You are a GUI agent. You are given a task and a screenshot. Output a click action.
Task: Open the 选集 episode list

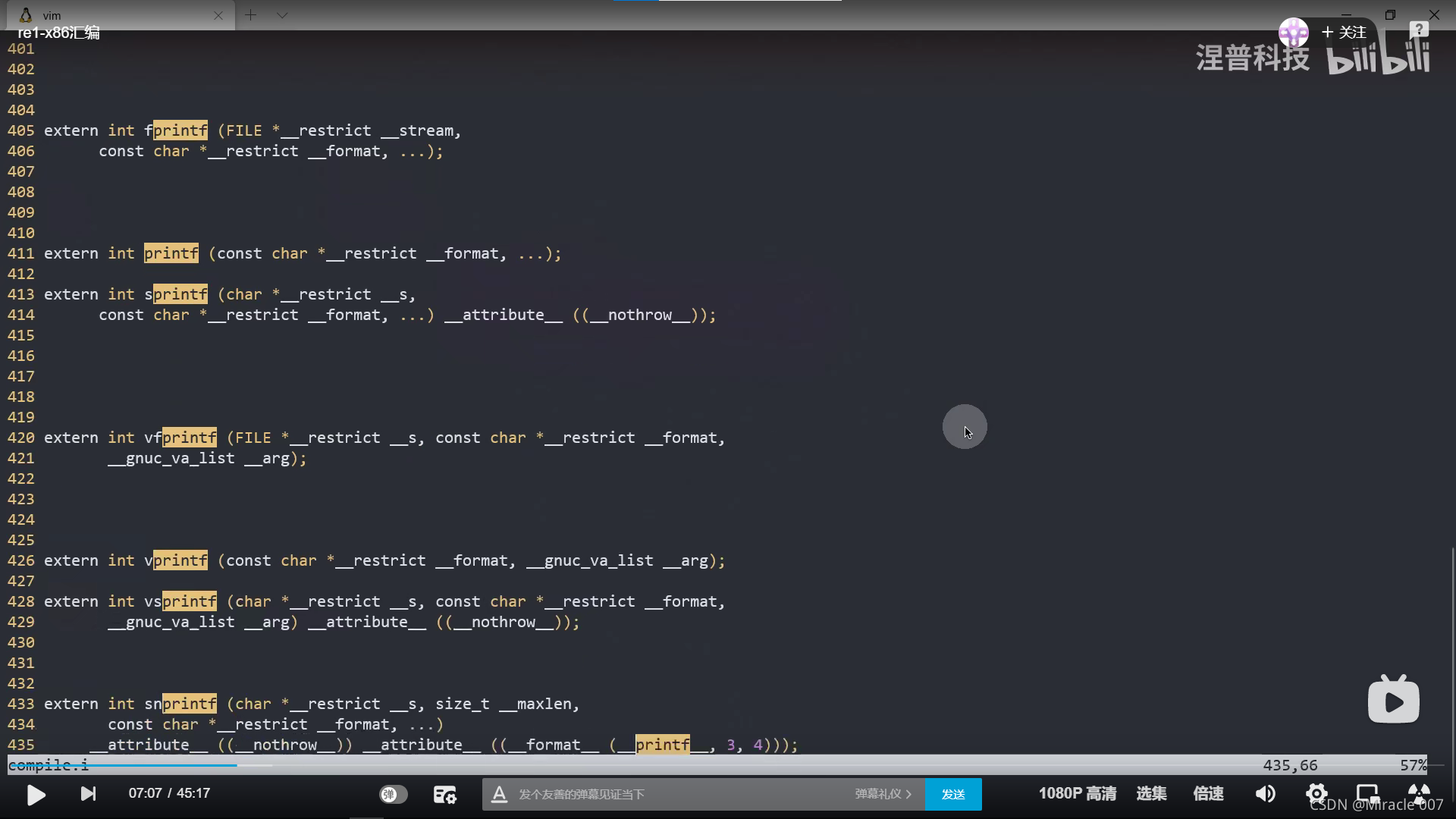coord(1151,793)
